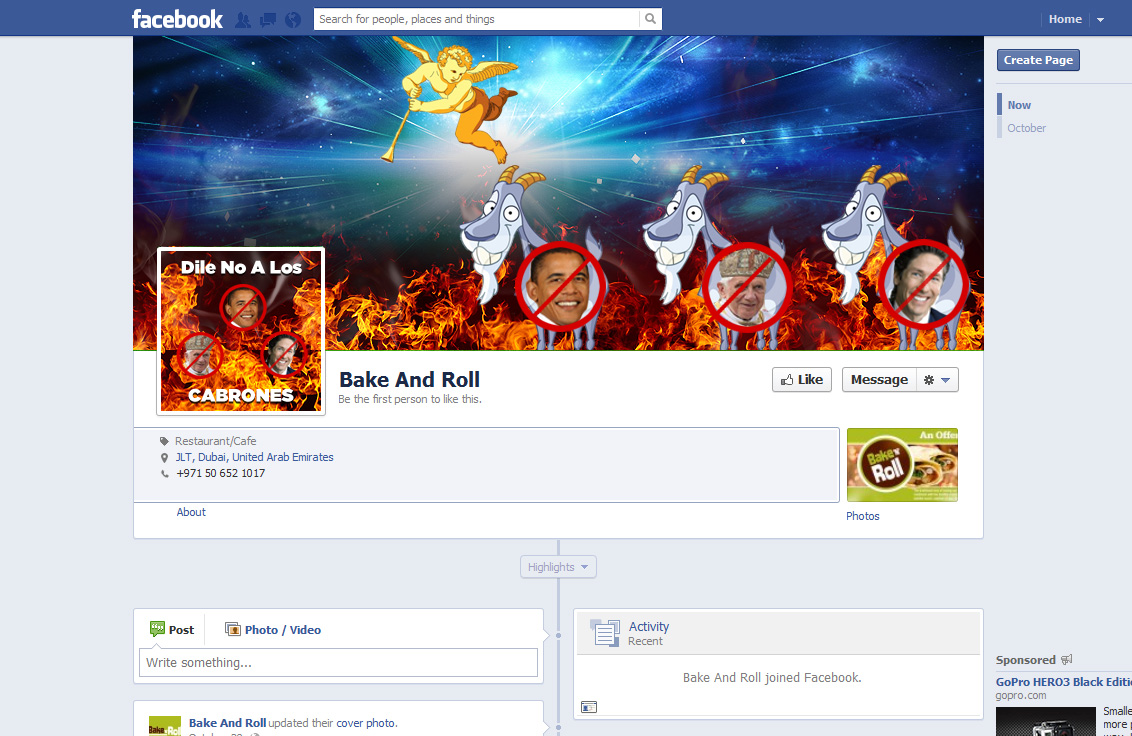Click the post's Bake And Roll avatar

click(165, 726)
